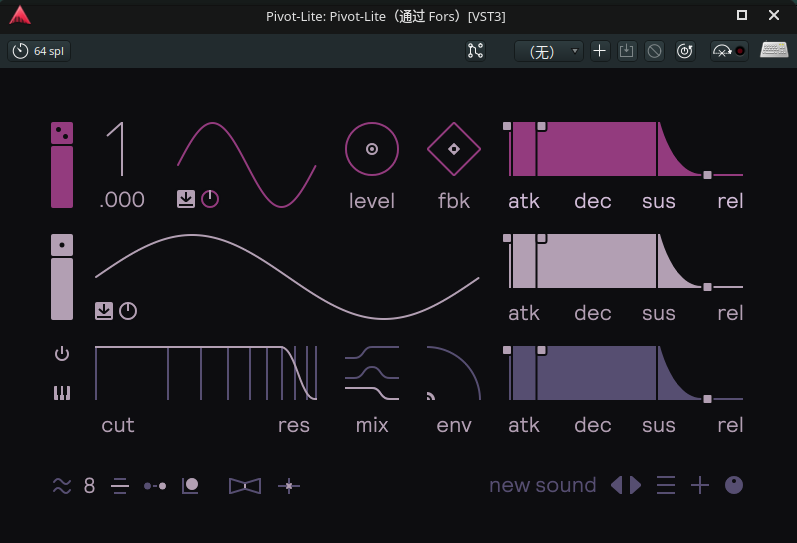Click the filter keyboard tracking icon

(x=62, y=393)
